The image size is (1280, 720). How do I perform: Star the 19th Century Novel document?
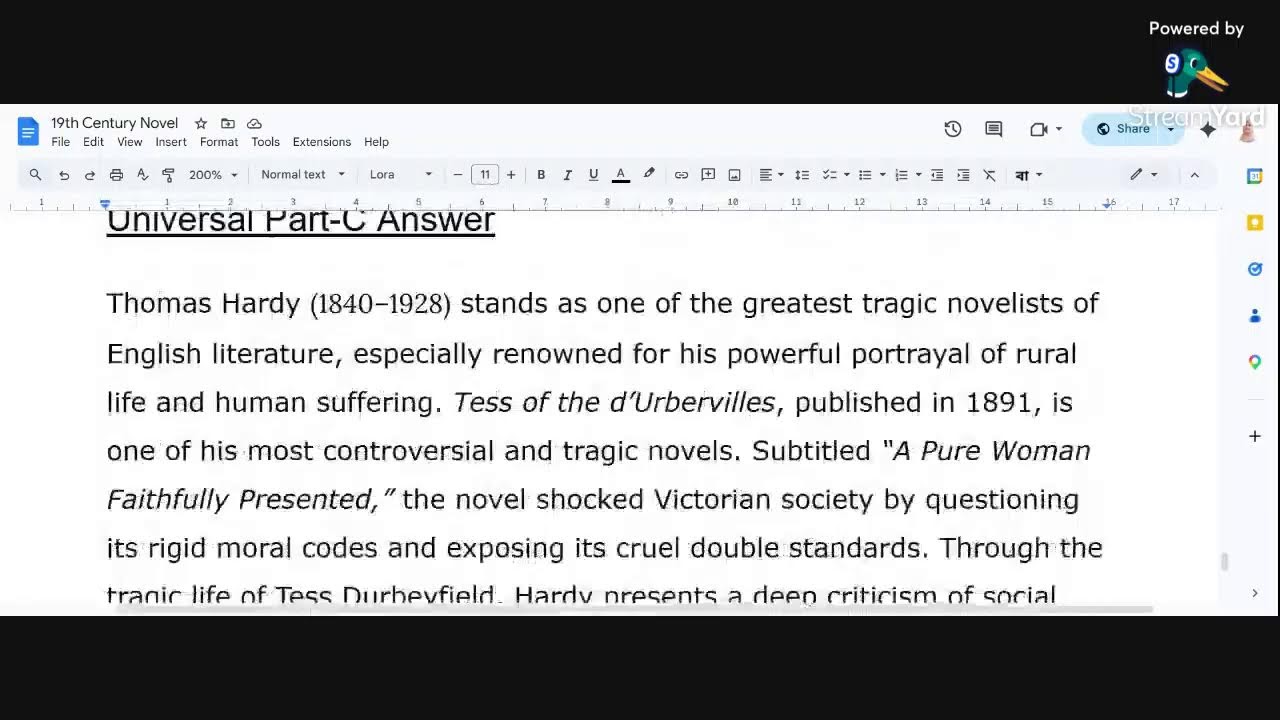[x=201, y=123]
